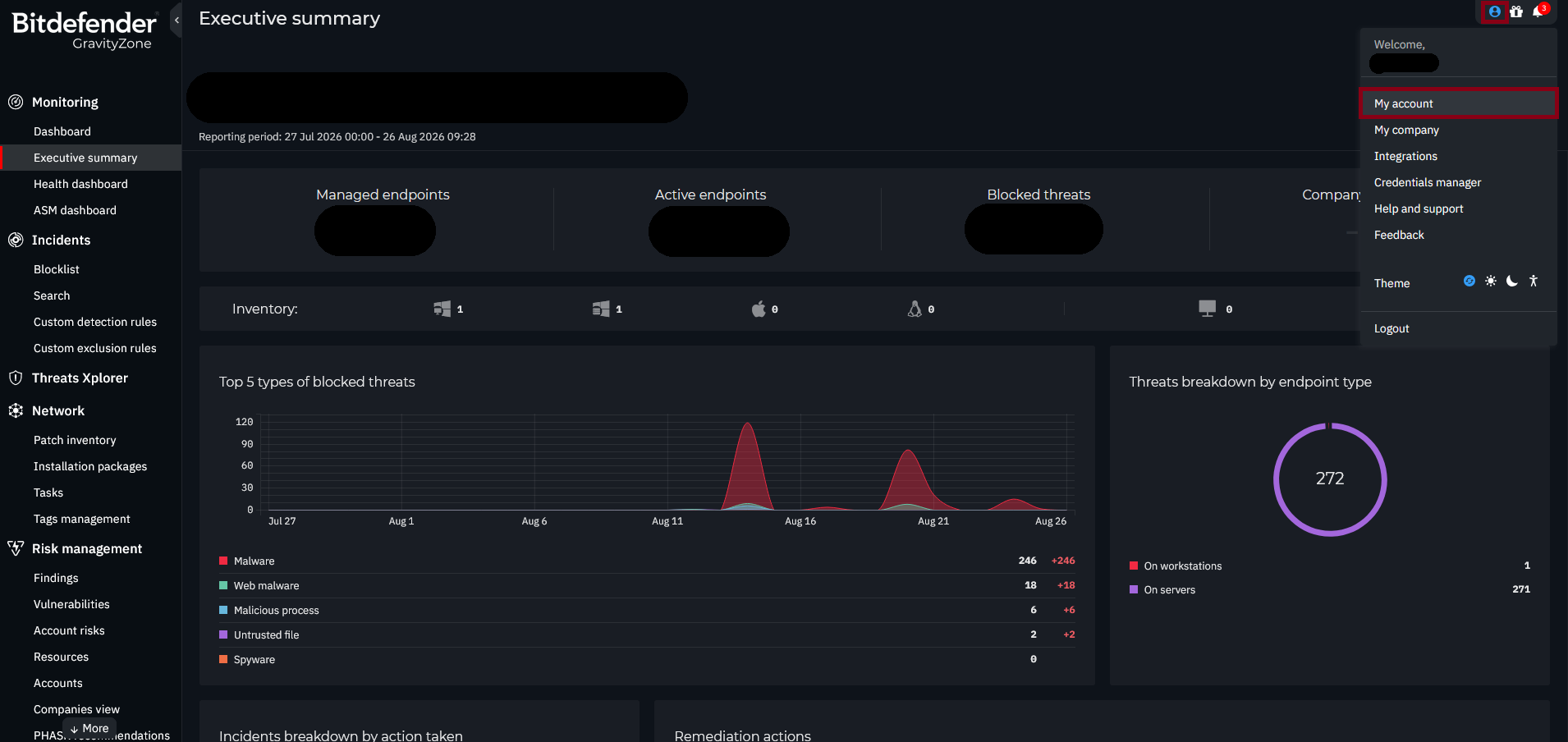Click the 272 threats donut chart
1568x742 pixels.
[1330, 479]
